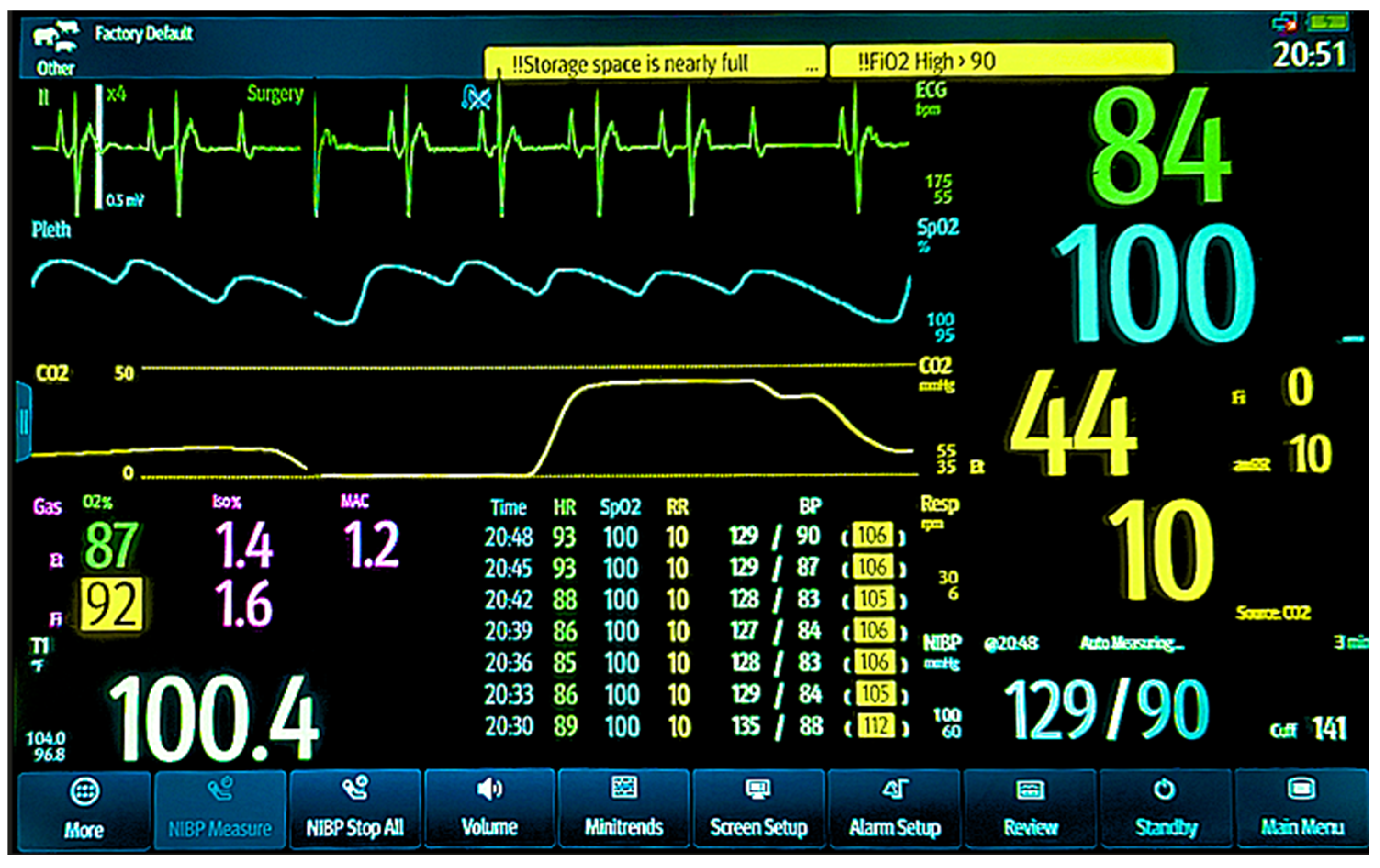The width and height of the screenshot is (1380, 868).
Task: Open Screen Setup
Action: (x=759, y=809)
